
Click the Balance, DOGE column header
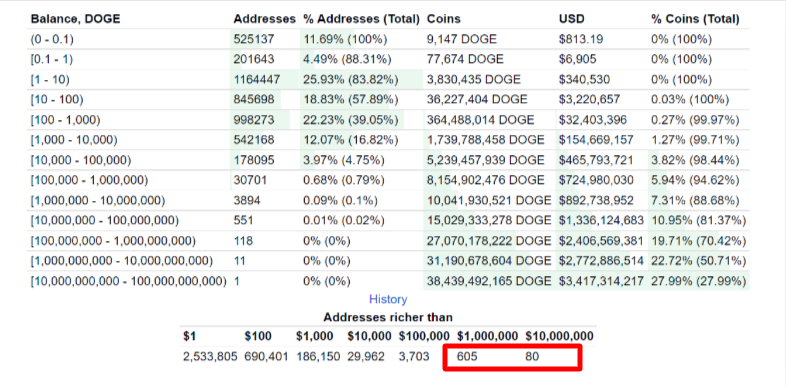point(76,19)
